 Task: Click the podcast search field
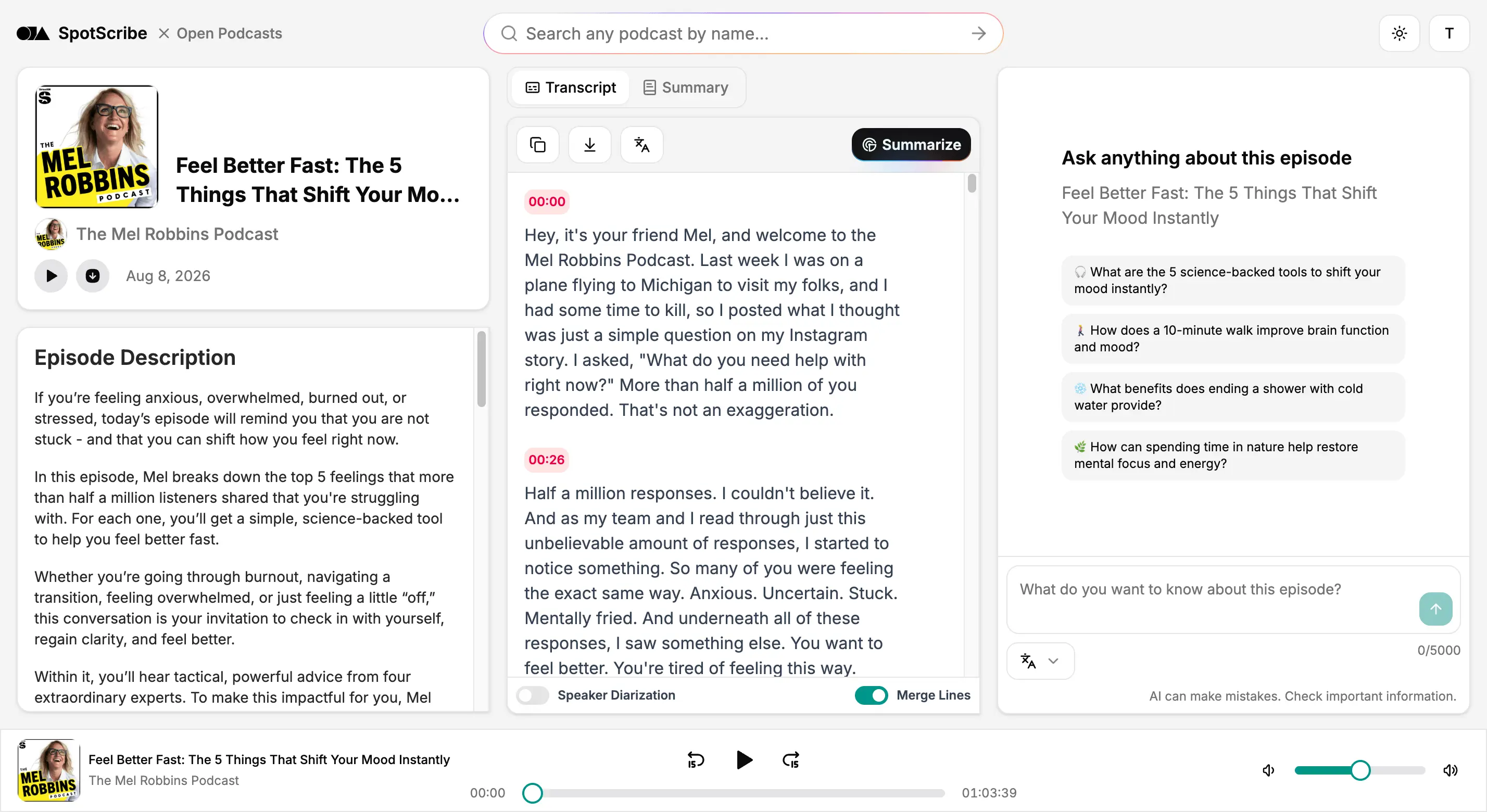(x=743, y=33)
